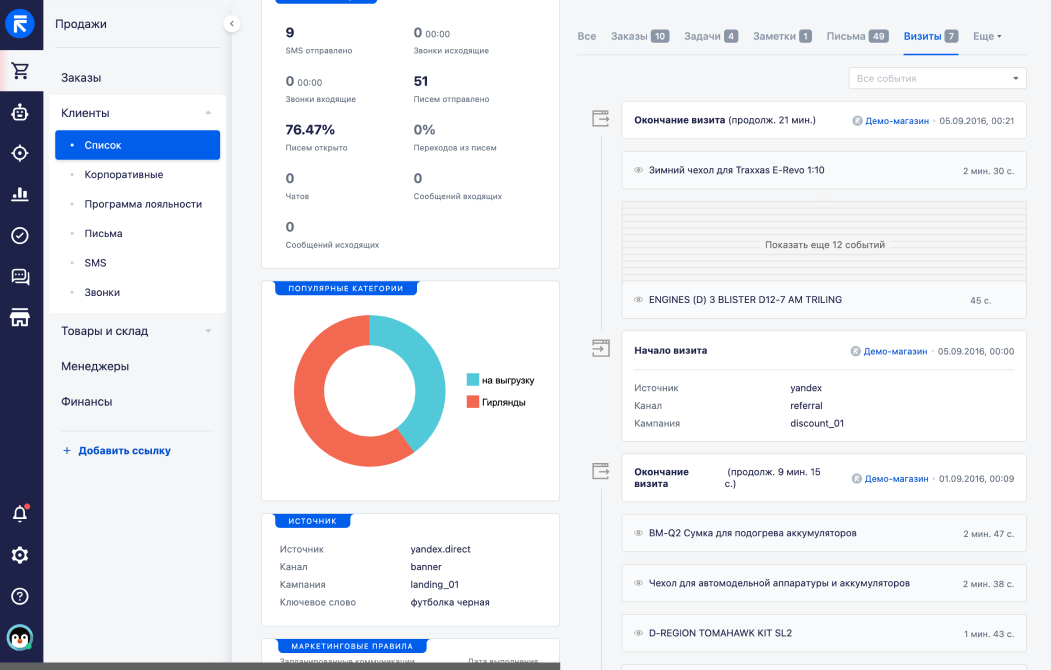The image size is (1051, 670).
Task: Click 'Добавить ссылку' link
Action: pyautogui.click(x=124, y=451)
